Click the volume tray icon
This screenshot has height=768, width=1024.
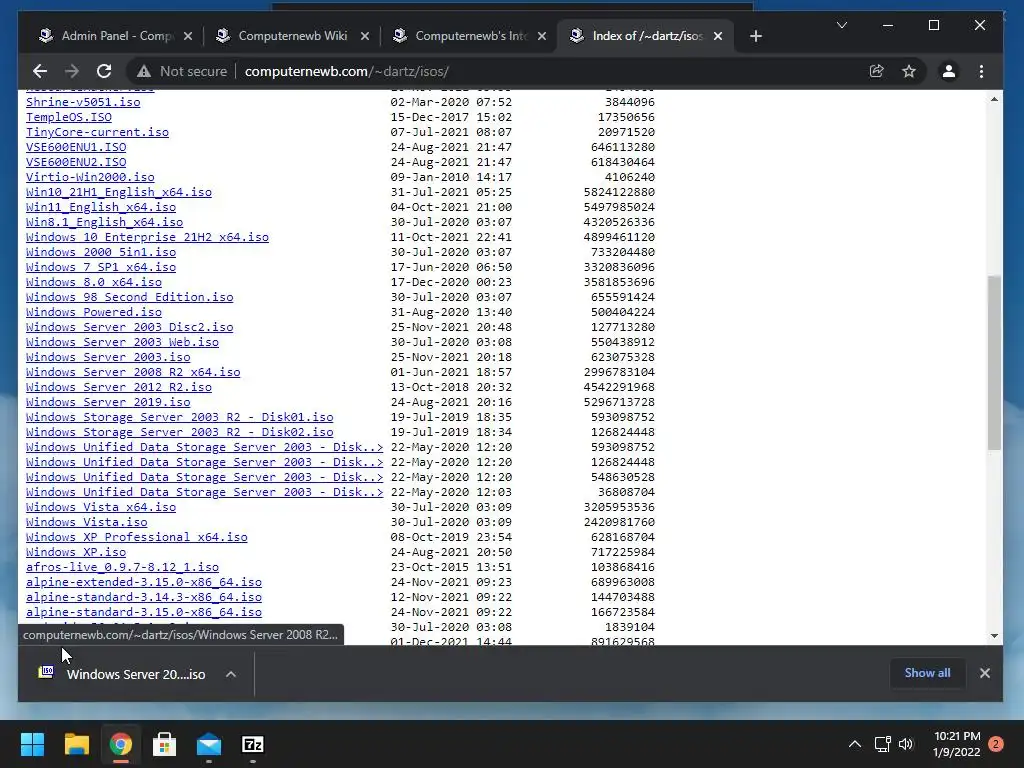906,744
